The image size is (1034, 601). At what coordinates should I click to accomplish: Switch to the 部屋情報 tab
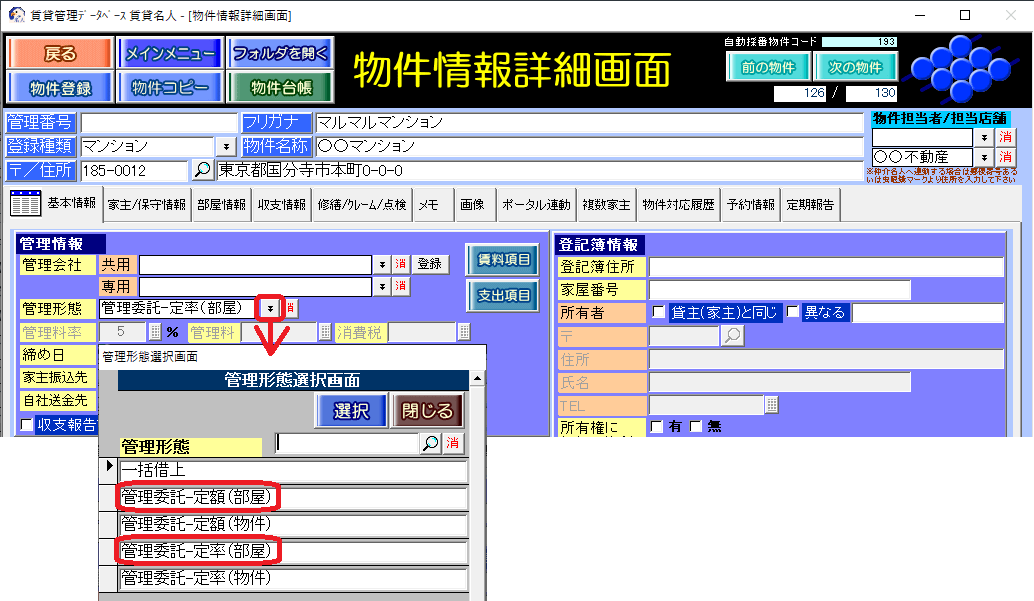[x=221, y=205]
